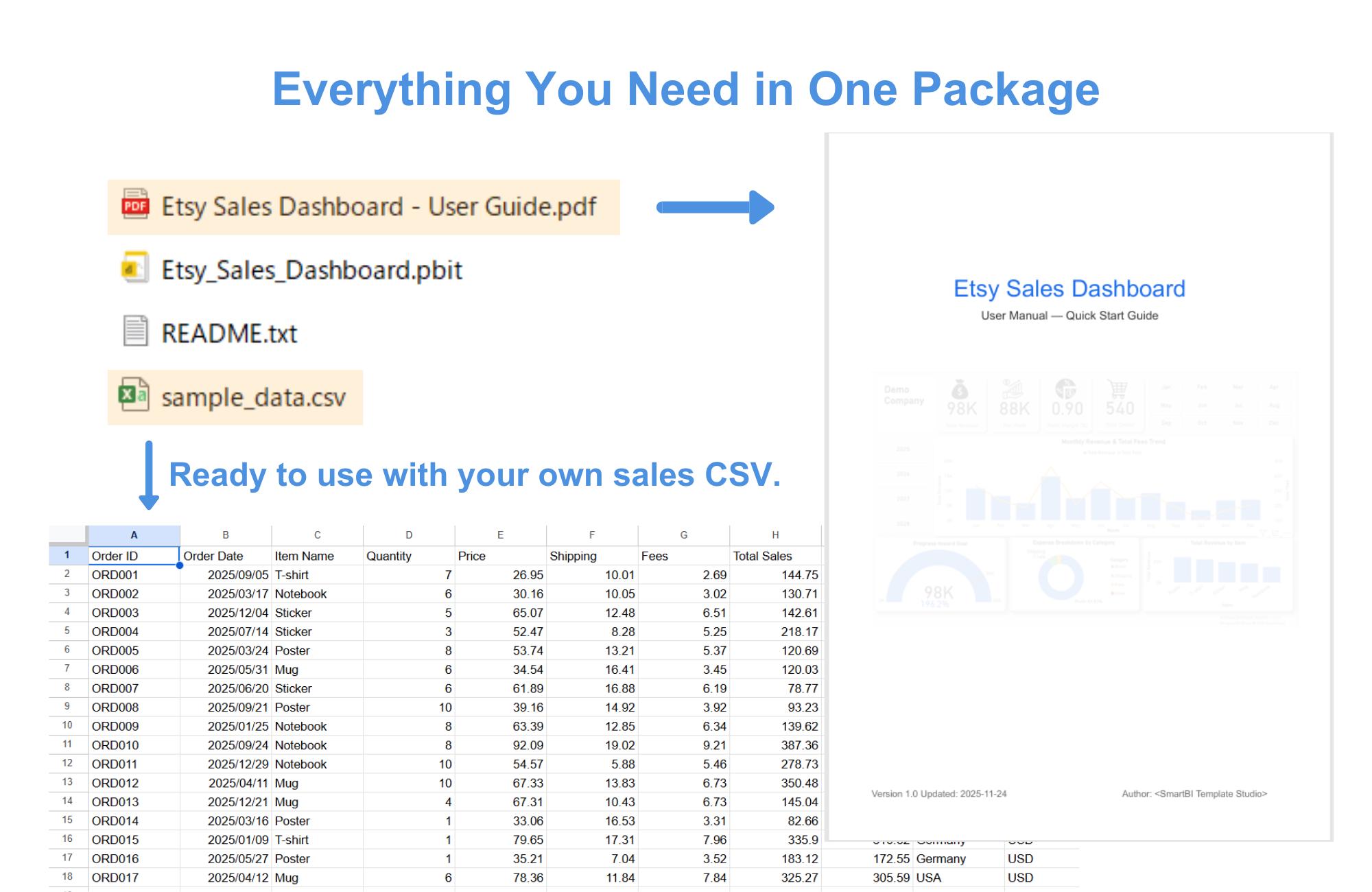Select column header A in spreadsheet
This screenshot has width=1372, height=892.
[134, 535]
